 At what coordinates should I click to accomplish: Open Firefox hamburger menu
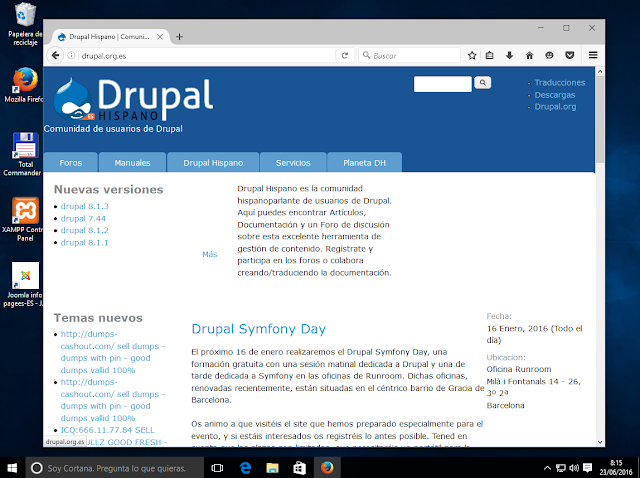[x=593, y=55]
